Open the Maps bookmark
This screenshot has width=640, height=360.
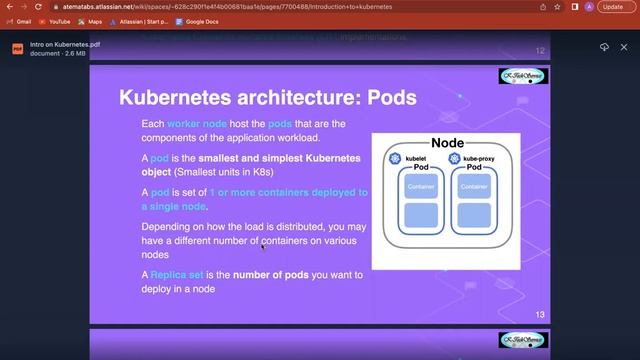90,22
